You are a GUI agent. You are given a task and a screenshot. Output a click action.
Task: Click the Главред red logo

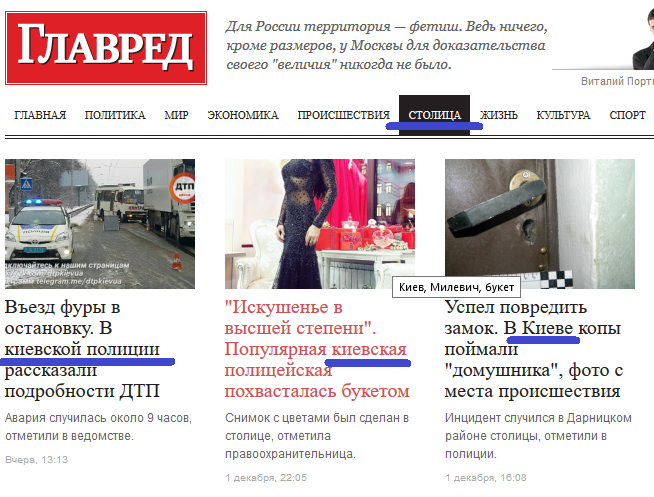(x=106, y=48)
